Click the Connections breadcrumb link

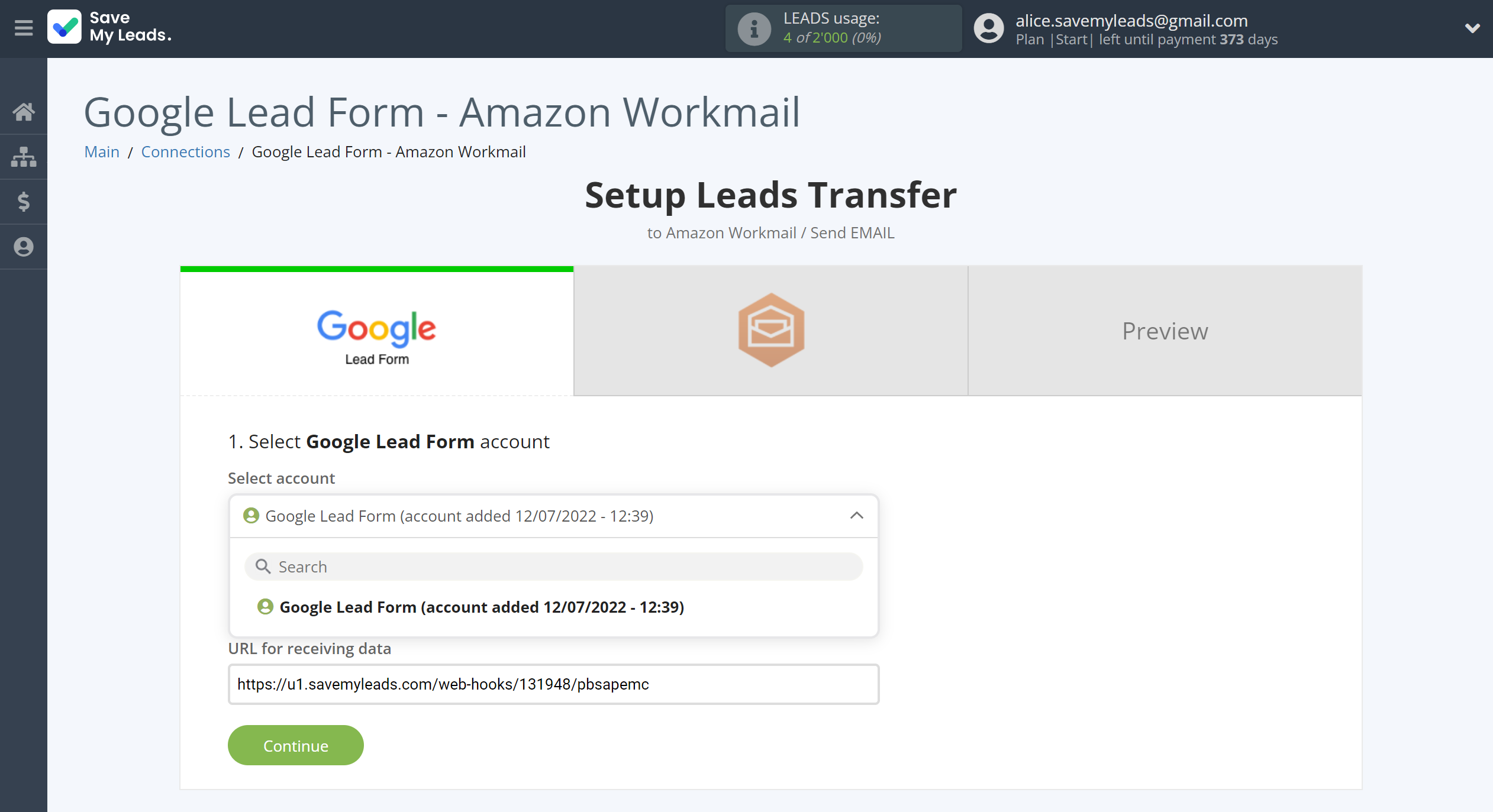coord(185,151)
